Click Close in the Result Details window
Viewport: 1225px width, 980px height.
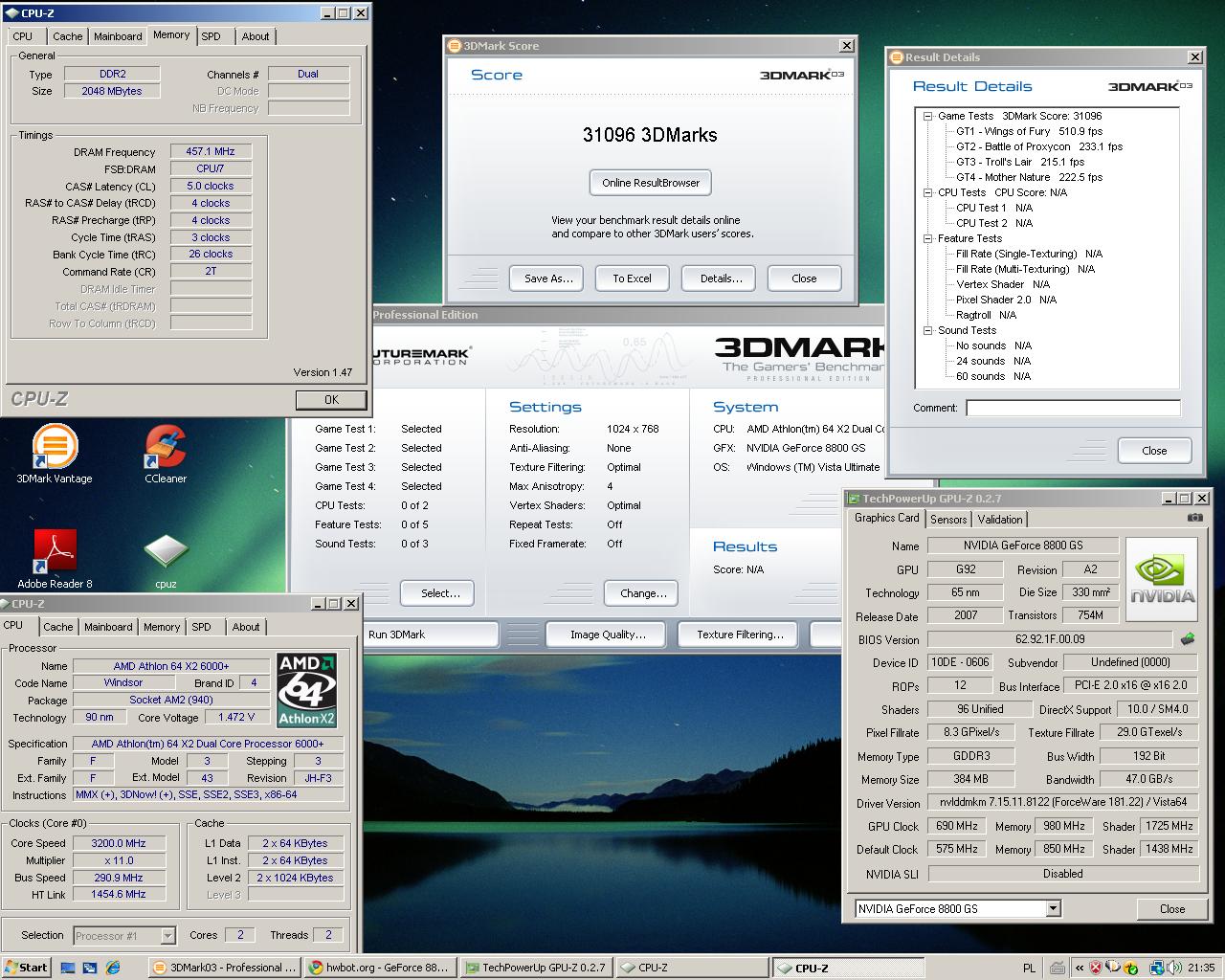coord(1154,451)
